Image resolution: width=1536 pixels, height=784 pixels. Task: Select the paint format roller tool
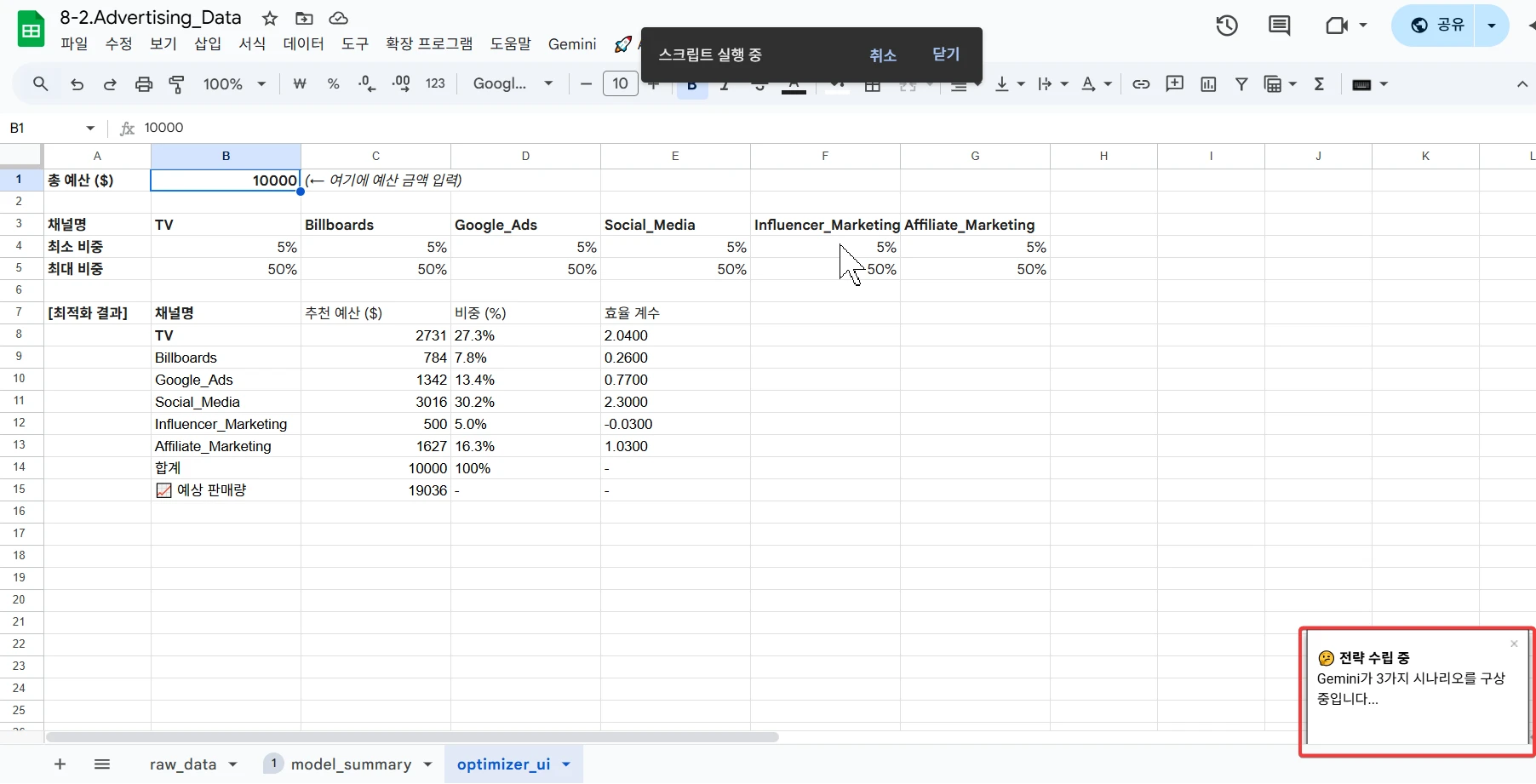(x=177, y=84)
